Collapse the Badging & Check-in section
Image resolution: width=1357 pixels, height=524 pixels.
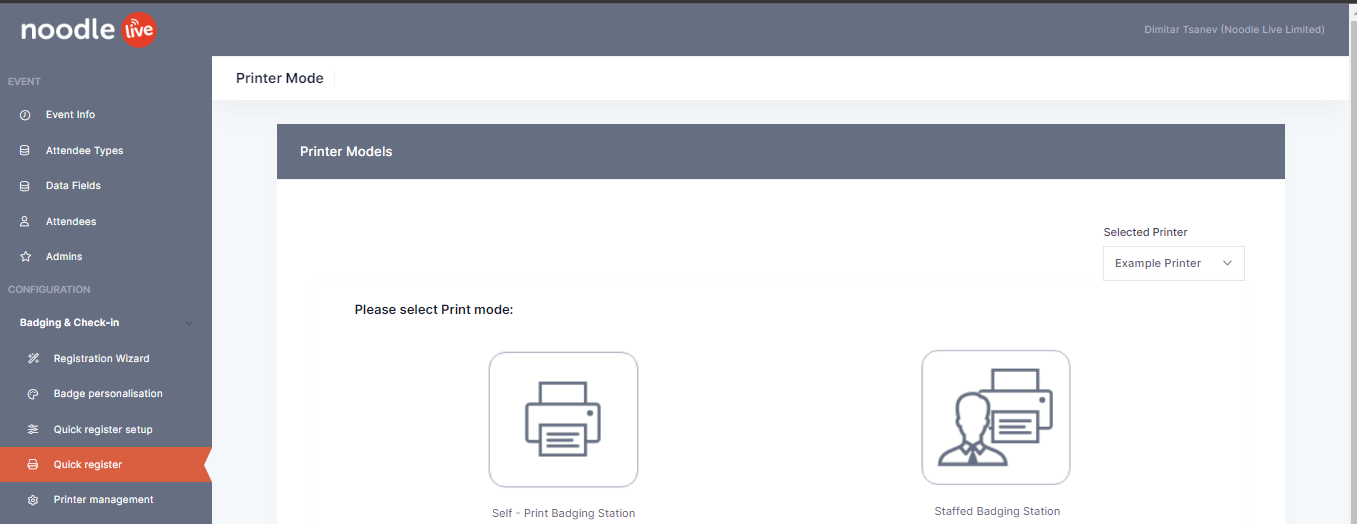pyautogui.click(x=189, y=323)
